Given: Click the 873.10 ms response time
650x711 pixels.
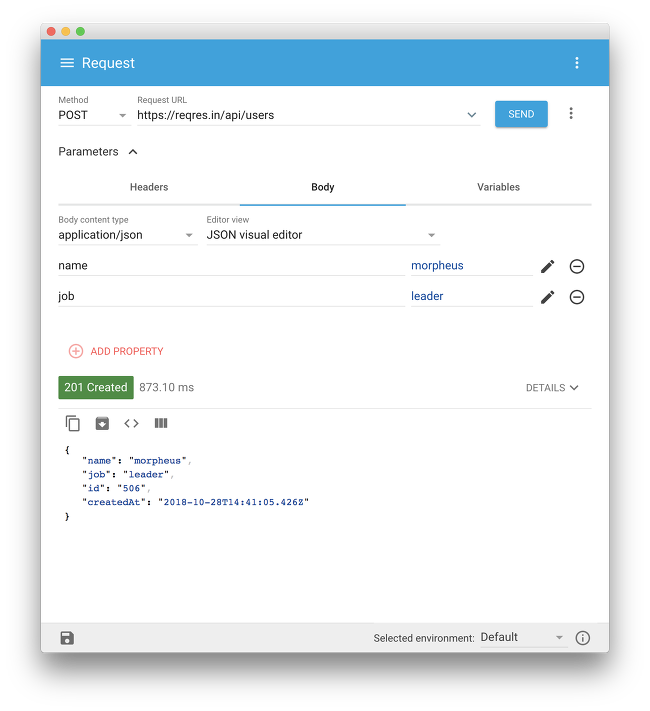Looking at the screenshot, I should [x=166, y=387].
